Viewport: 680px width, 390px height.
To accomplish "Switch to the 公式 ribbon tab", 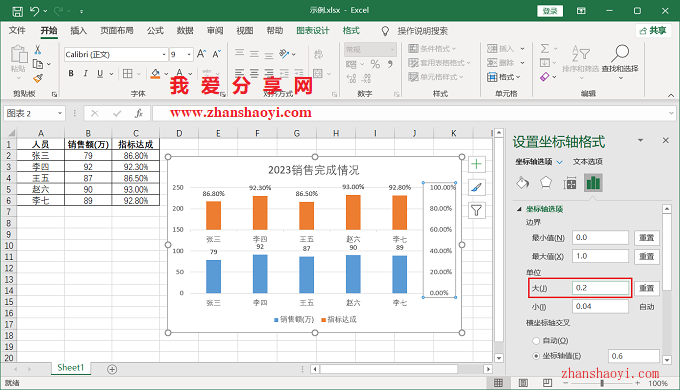I will (155, 30).
